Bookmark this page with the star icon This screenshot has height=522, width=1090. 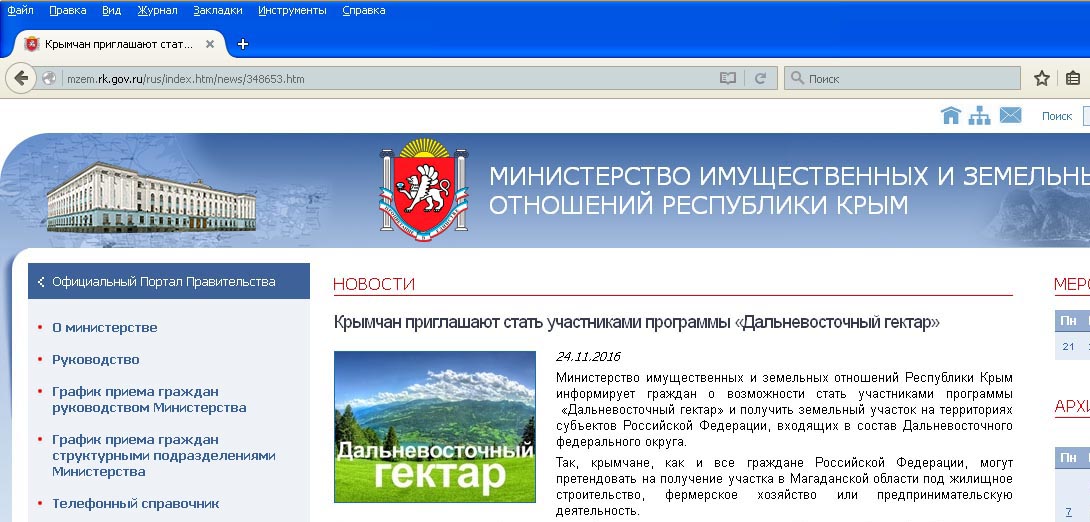[1041, 79]
